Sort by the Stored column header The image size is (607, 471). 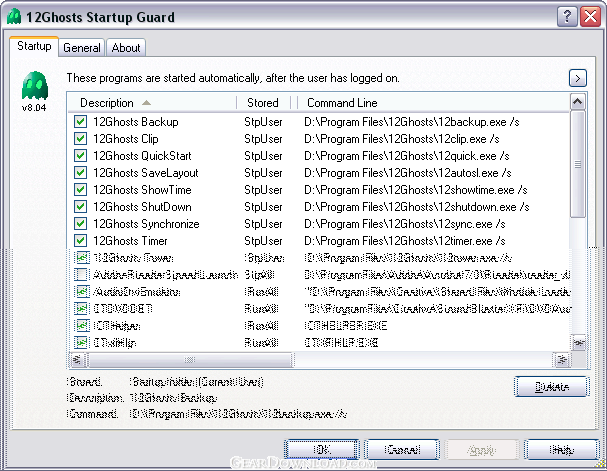(263, 103)
